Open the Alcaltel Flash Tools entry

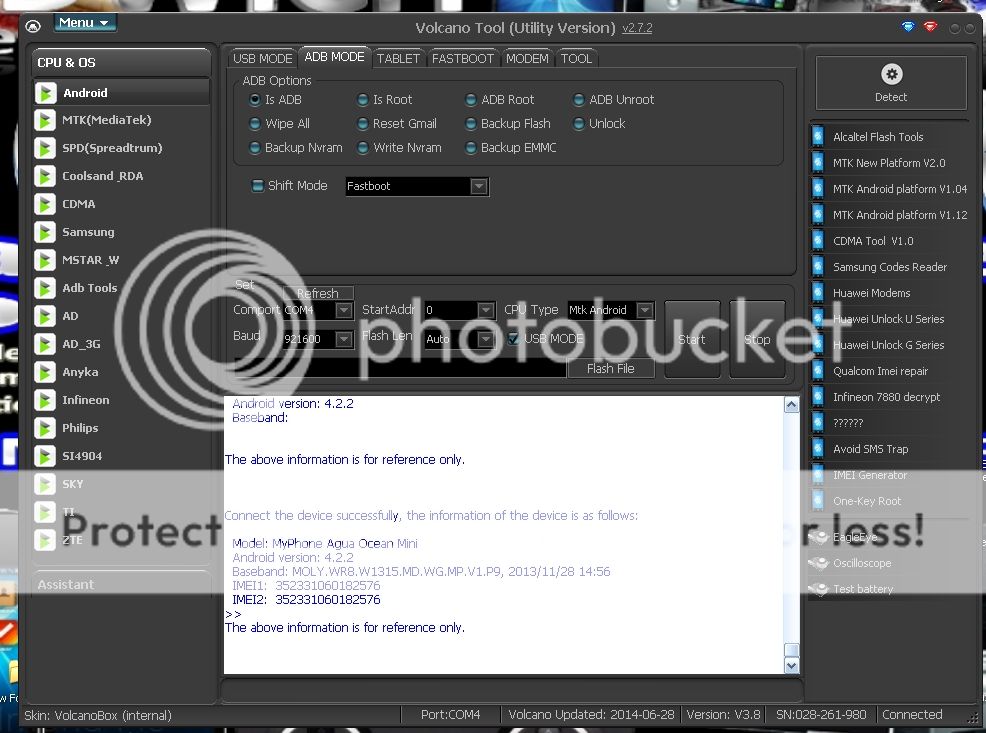[x=877, y=137]
